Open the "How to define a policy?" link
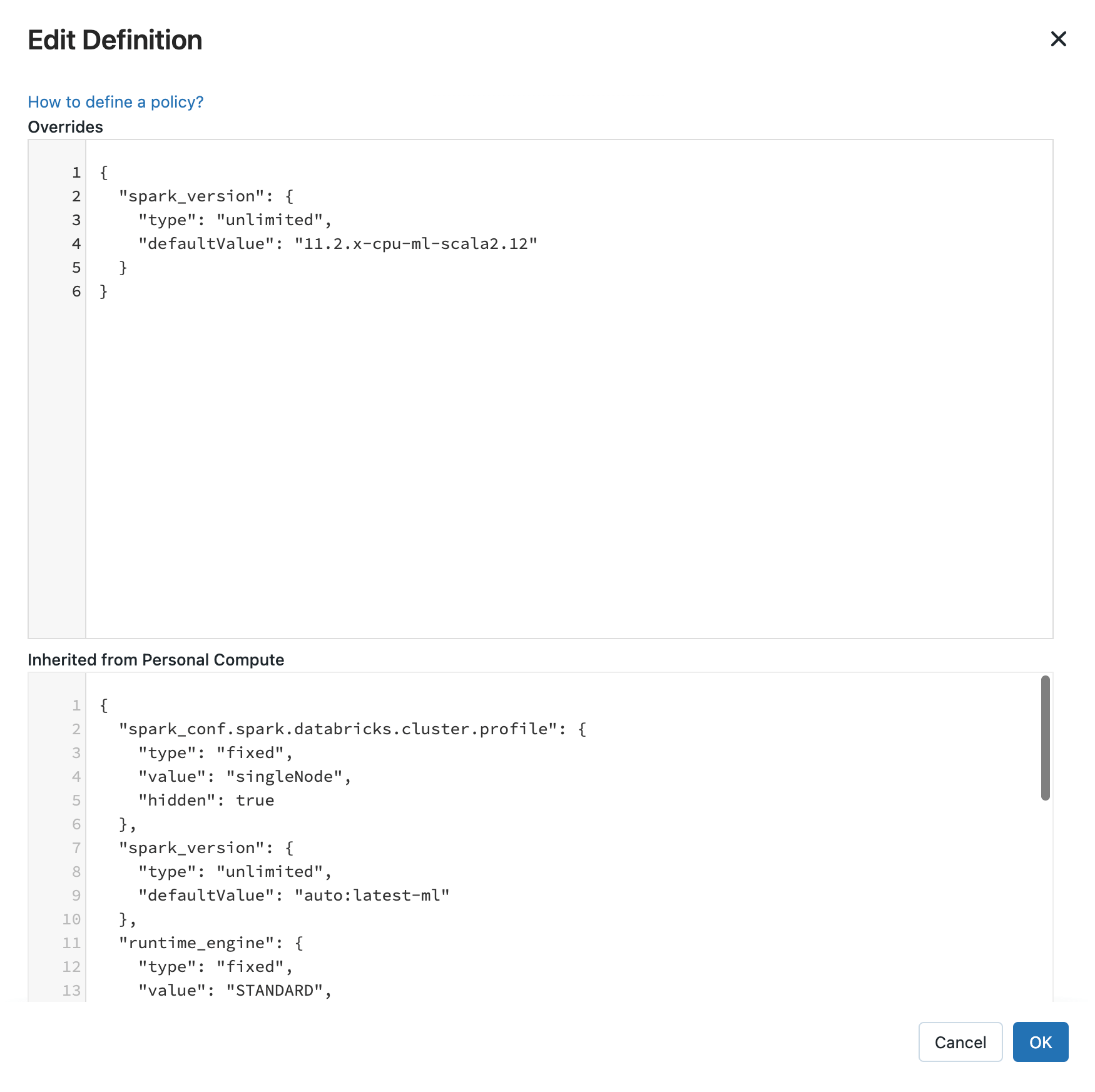This screenshot has width=1095, height=1092. [115, 101]
